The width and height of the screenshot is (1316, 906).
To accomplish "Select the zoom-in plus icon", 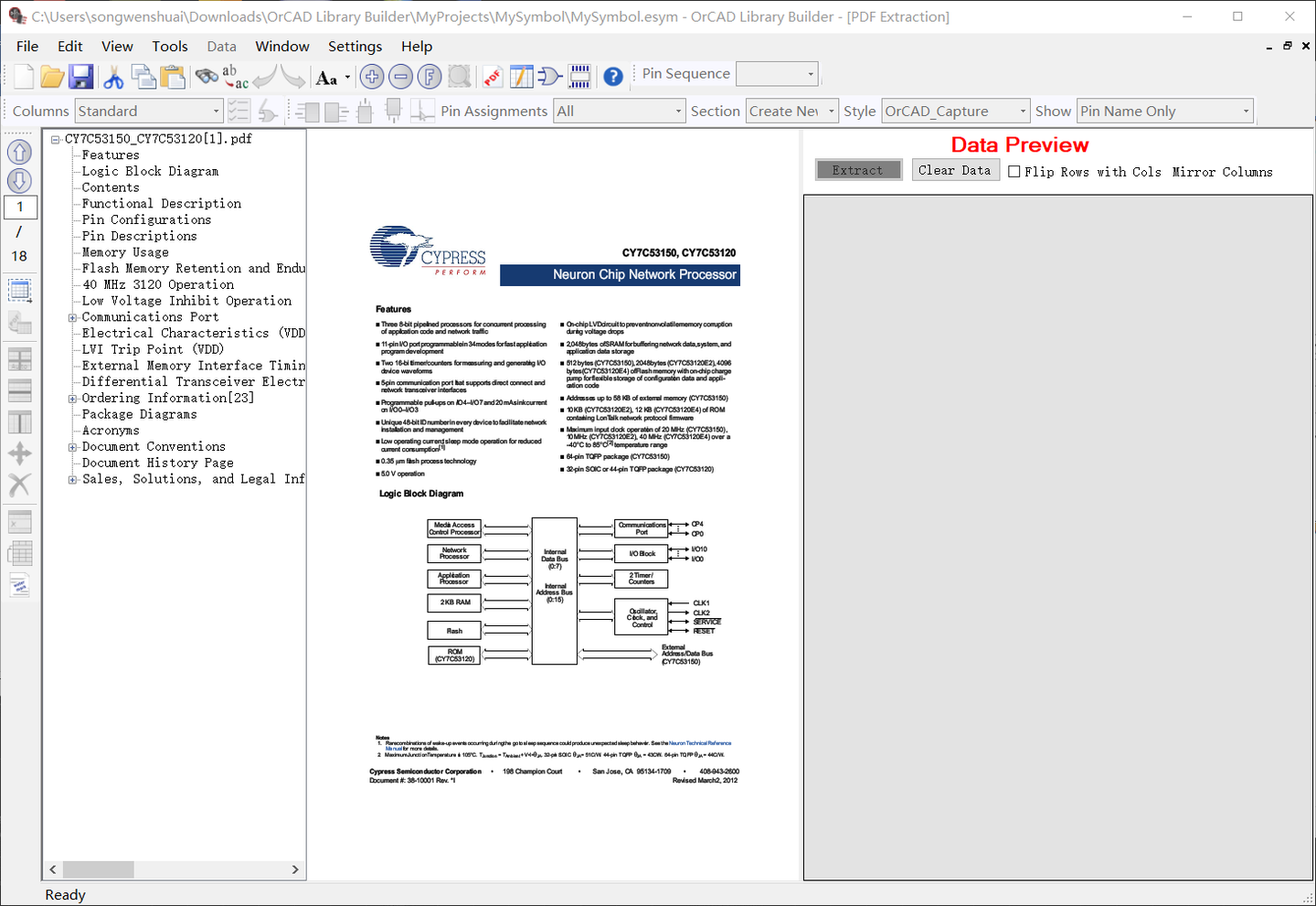I will (372, 77).
